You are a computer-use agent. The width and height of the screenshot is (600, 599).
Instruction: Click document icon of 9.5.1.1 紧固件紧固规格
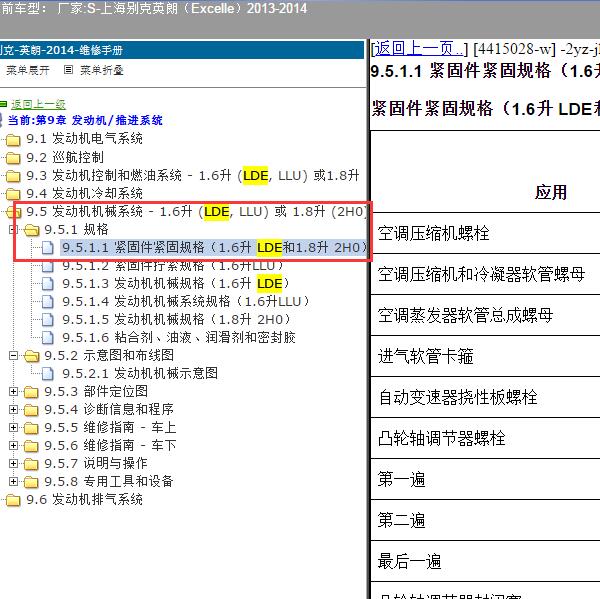pyautogui.click(x=48, y=248)
